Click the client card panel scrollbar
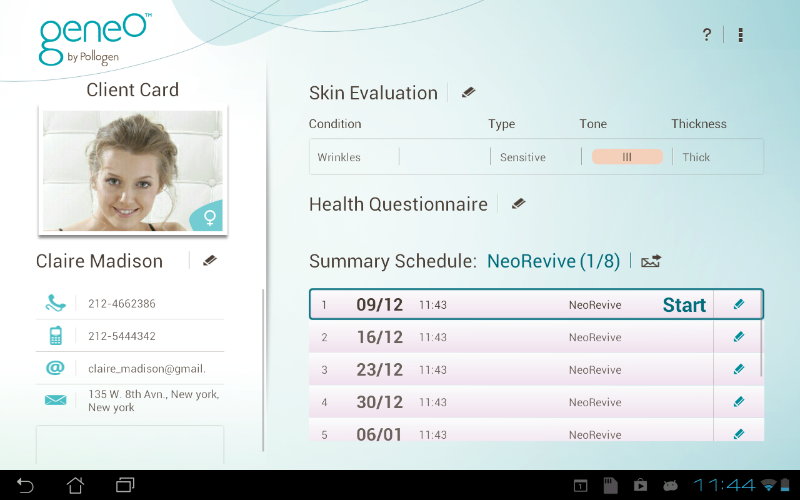The height and width of the screenshot is (500, 800). tap(263, 370)
